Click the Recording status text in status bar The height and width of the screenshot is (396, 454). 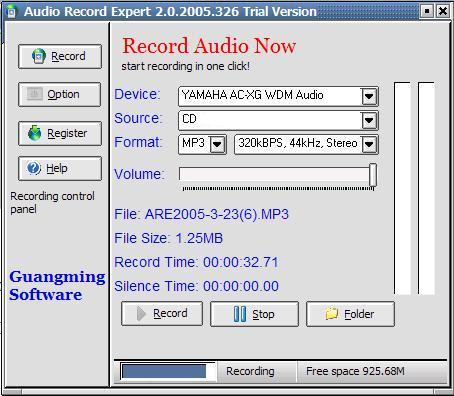click(x=250, y=371)
